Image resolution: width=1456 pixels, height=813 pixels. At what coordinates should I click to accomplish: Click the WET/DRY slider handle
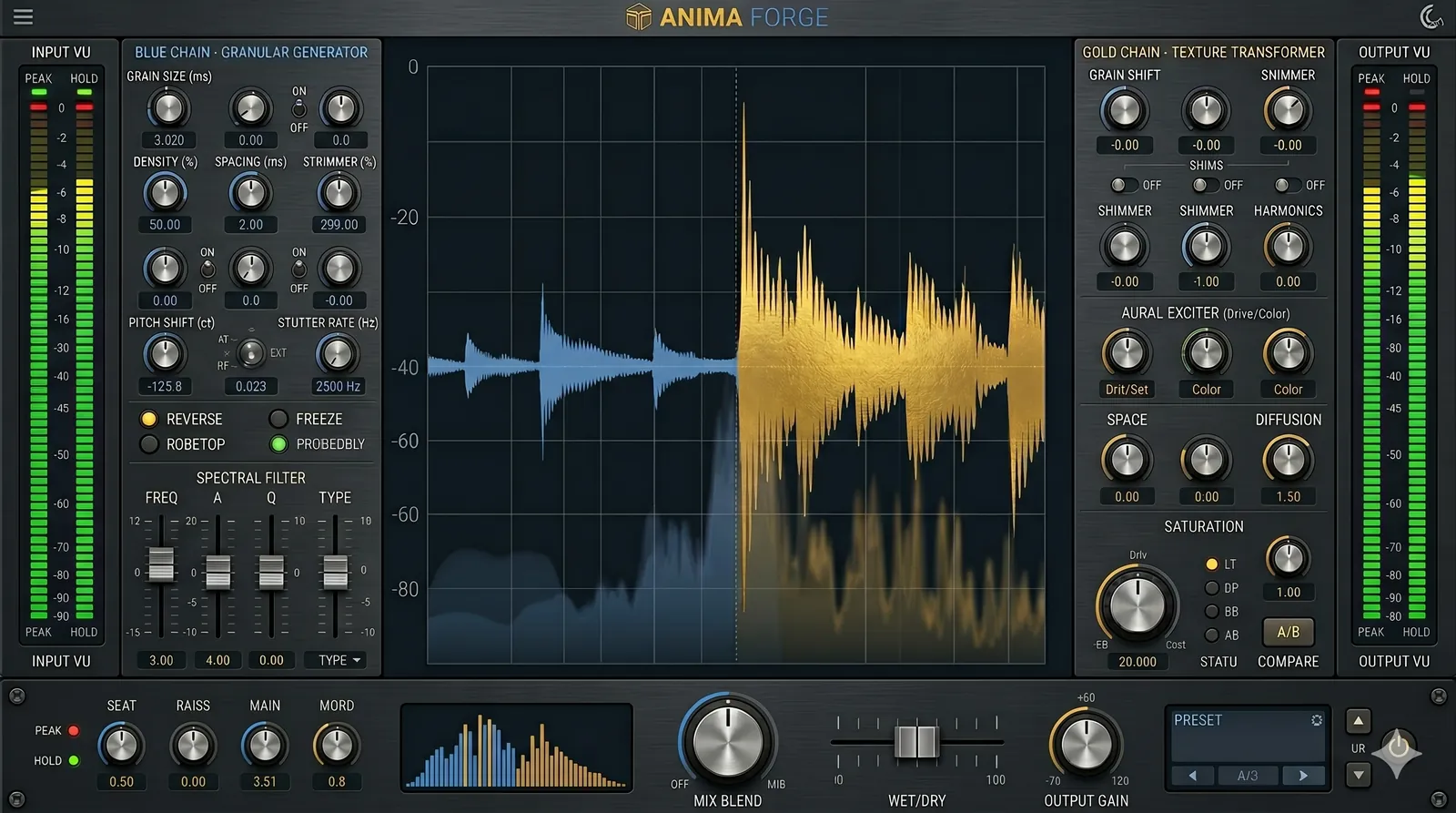coord(916,740)
